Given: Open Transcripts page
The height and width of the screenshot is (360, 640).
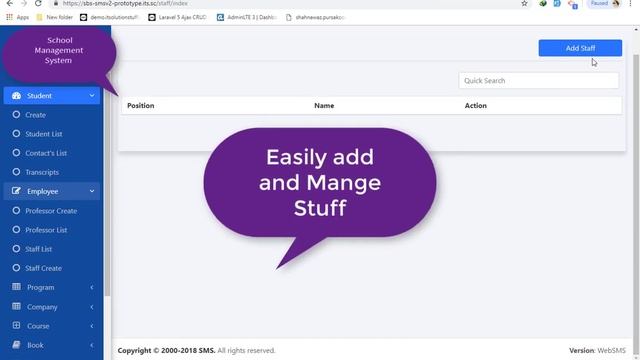Looking at the screenshot, I should coord(42,172).
